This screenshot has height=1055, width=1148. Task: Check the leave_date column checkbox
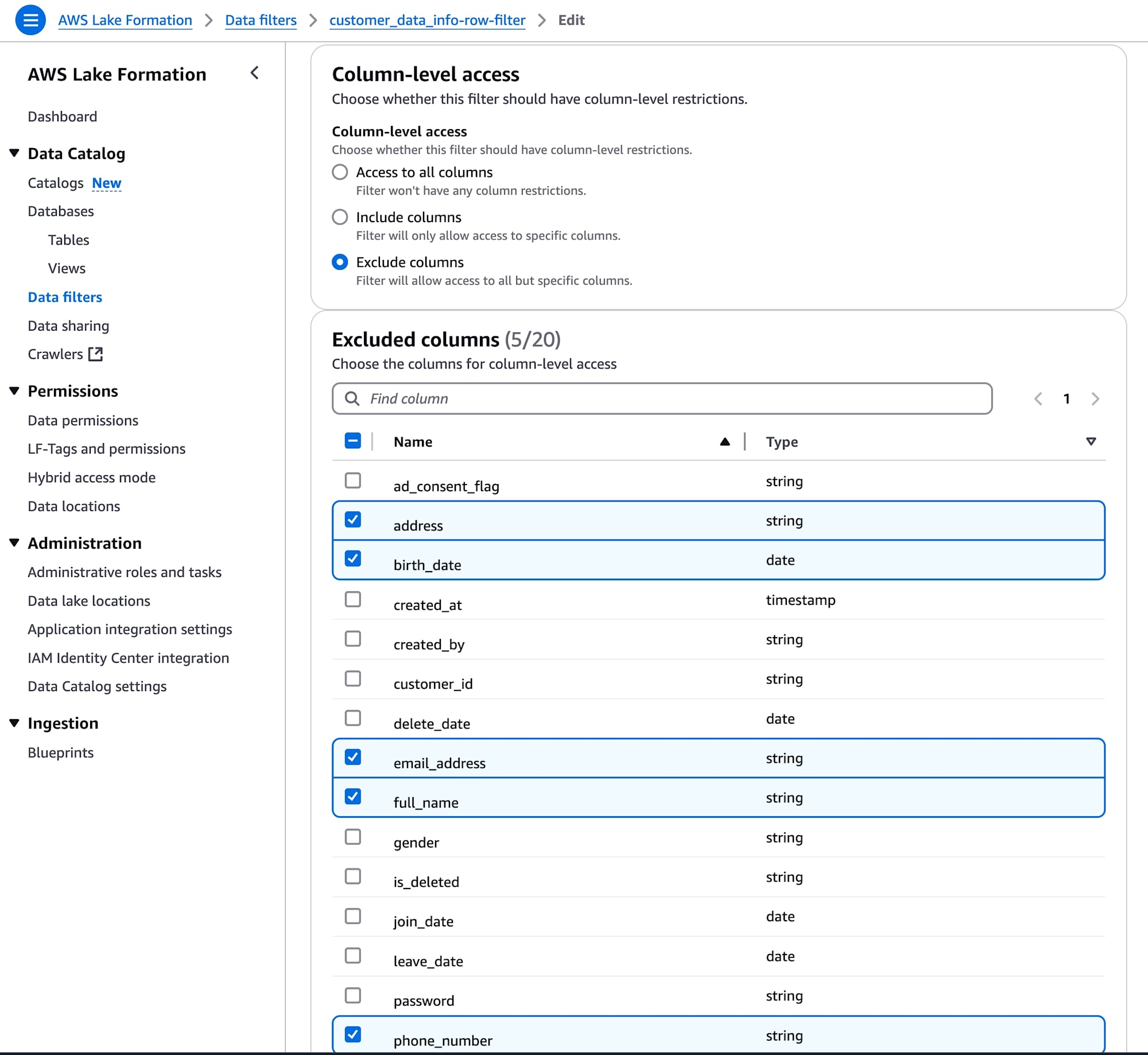click(353, 956)
